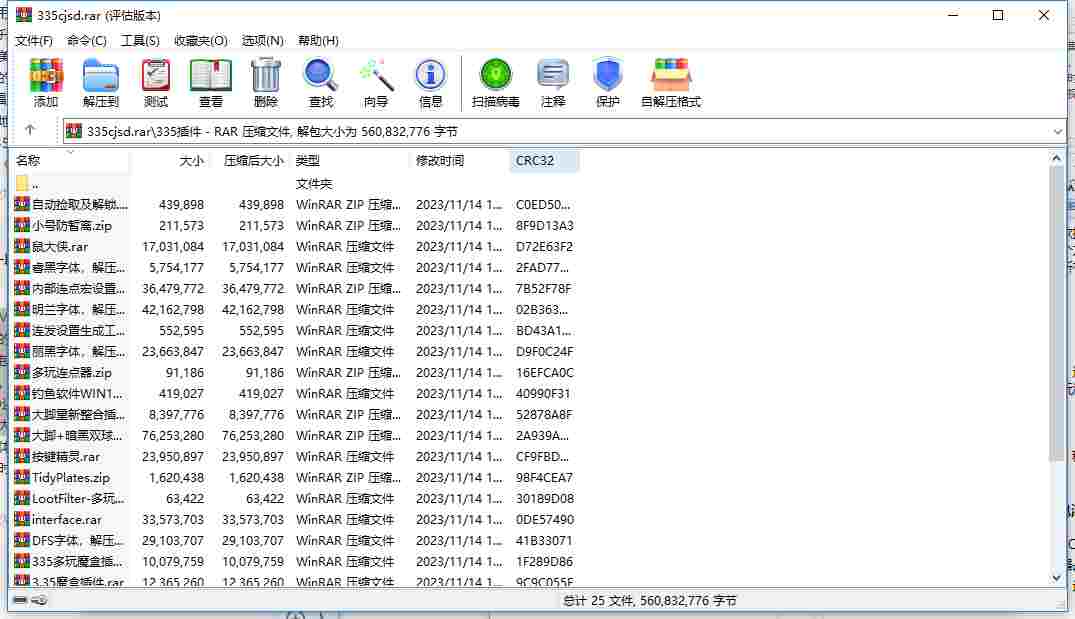Sort by 大小 column header
Image resolution: width=1075 pixels, height=619 pixels.
pyautogui.click(x=170, y=160)
